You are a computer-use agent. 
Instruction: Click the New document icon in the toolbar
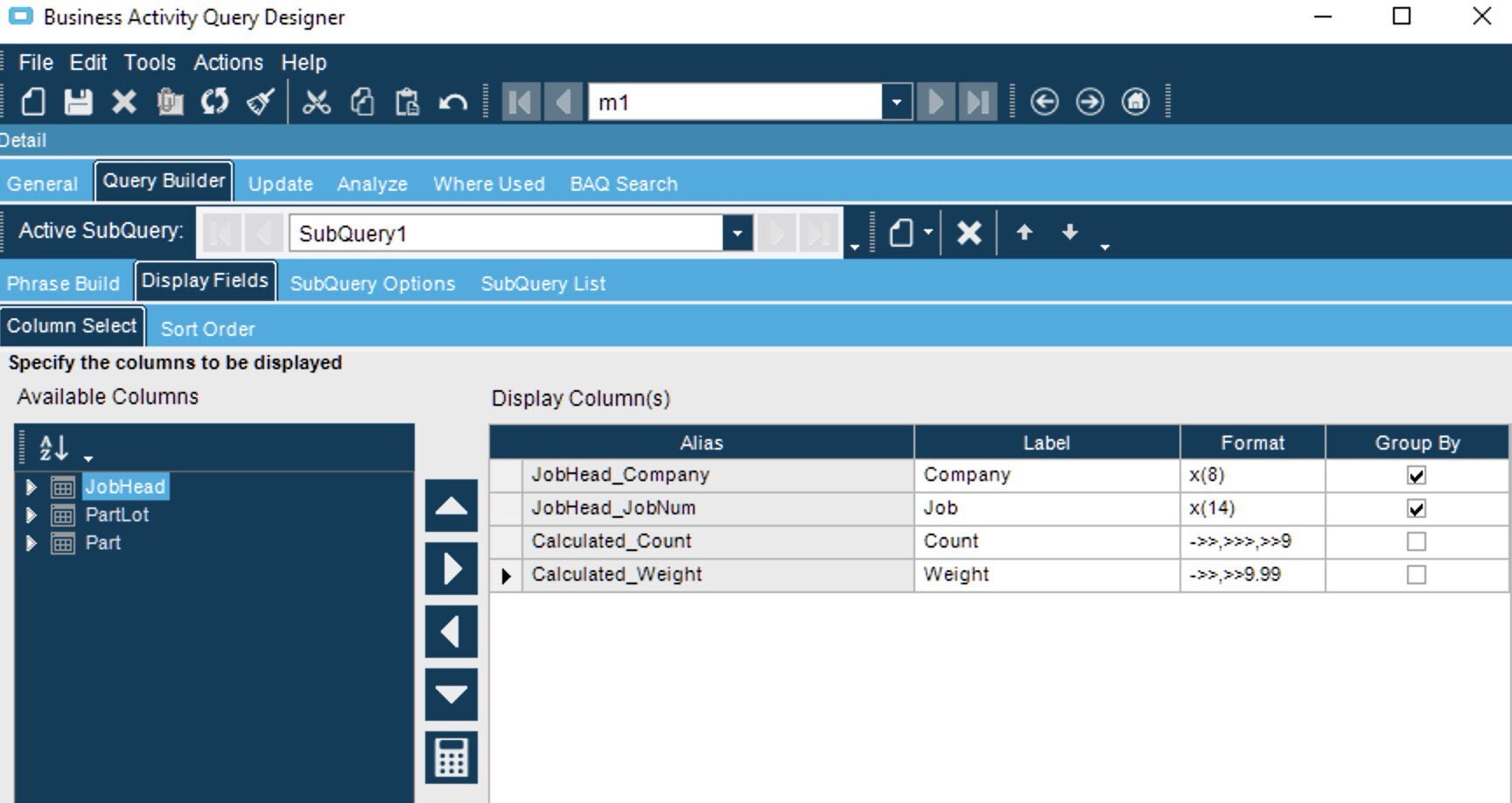(33, 102)
